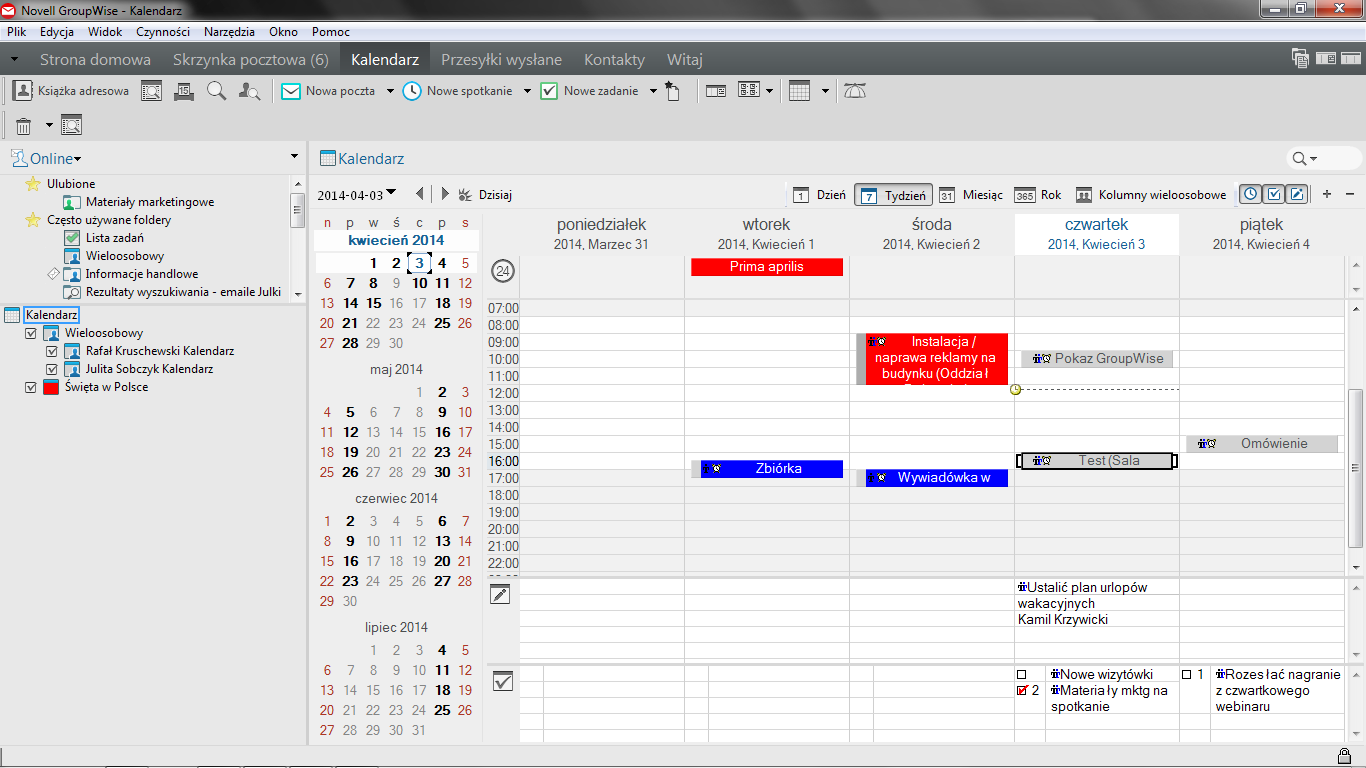Open the Książka adresowa address book

(71, 91)
